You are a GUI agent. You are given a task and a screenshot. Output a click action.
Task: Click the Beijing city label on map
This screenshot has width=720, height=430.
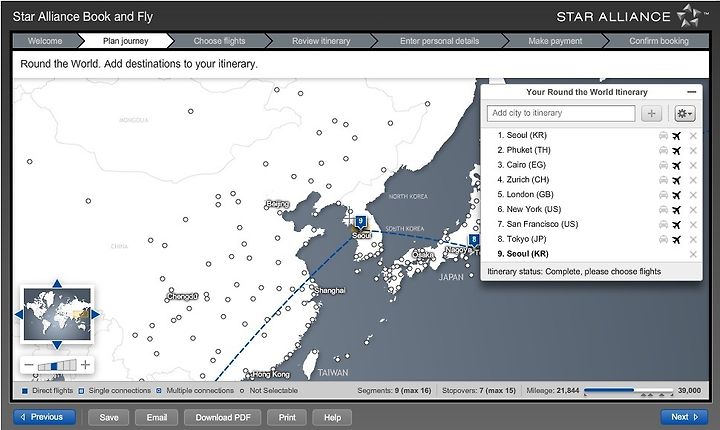(278, 204)
